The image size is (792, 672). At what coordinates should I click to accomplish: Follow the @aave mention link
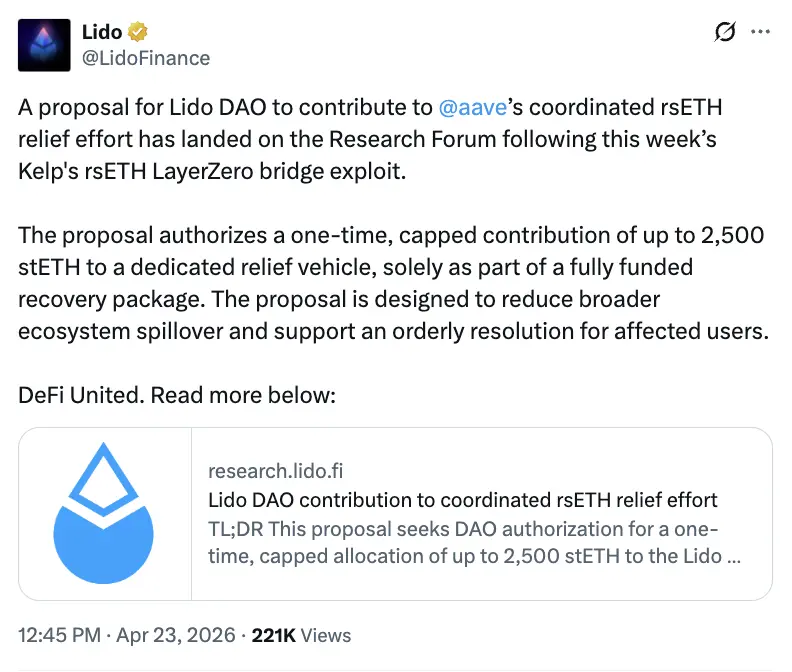(472, 108)
